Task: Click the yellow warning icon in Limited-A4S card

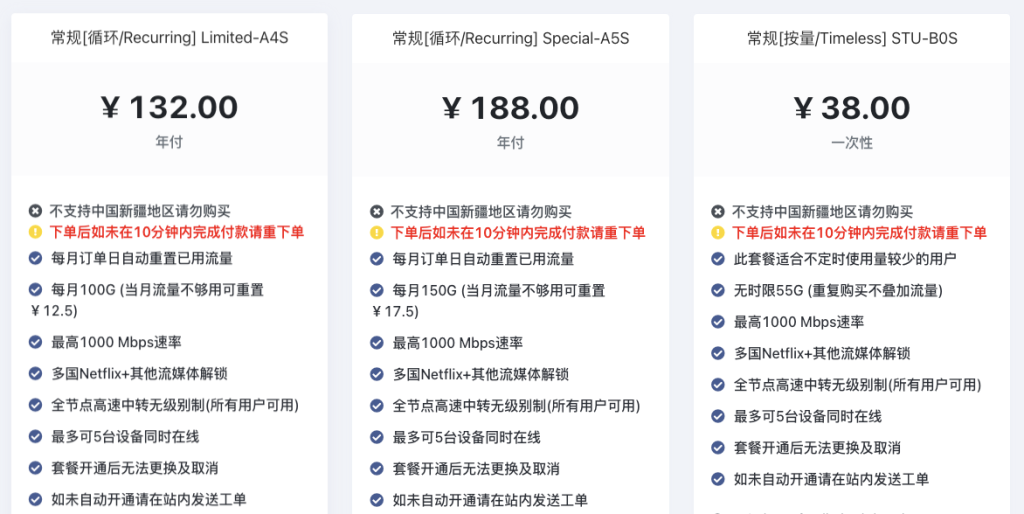Action: (35, 233)
